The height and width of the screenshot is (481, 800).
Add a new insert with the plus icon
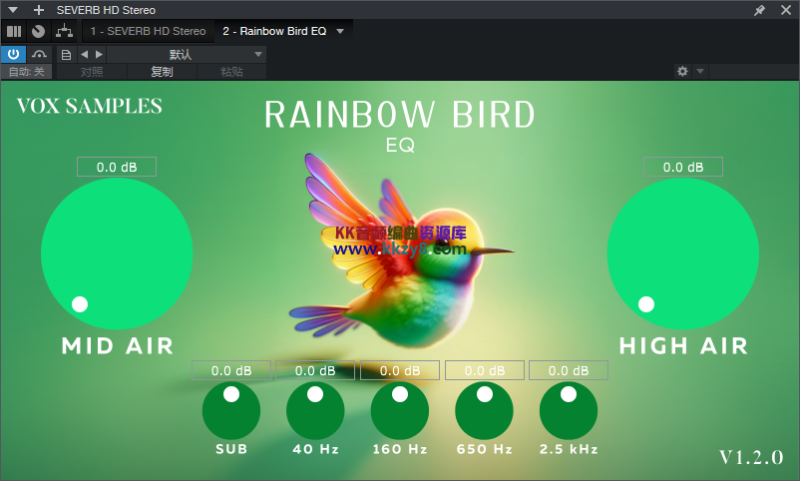39,10
